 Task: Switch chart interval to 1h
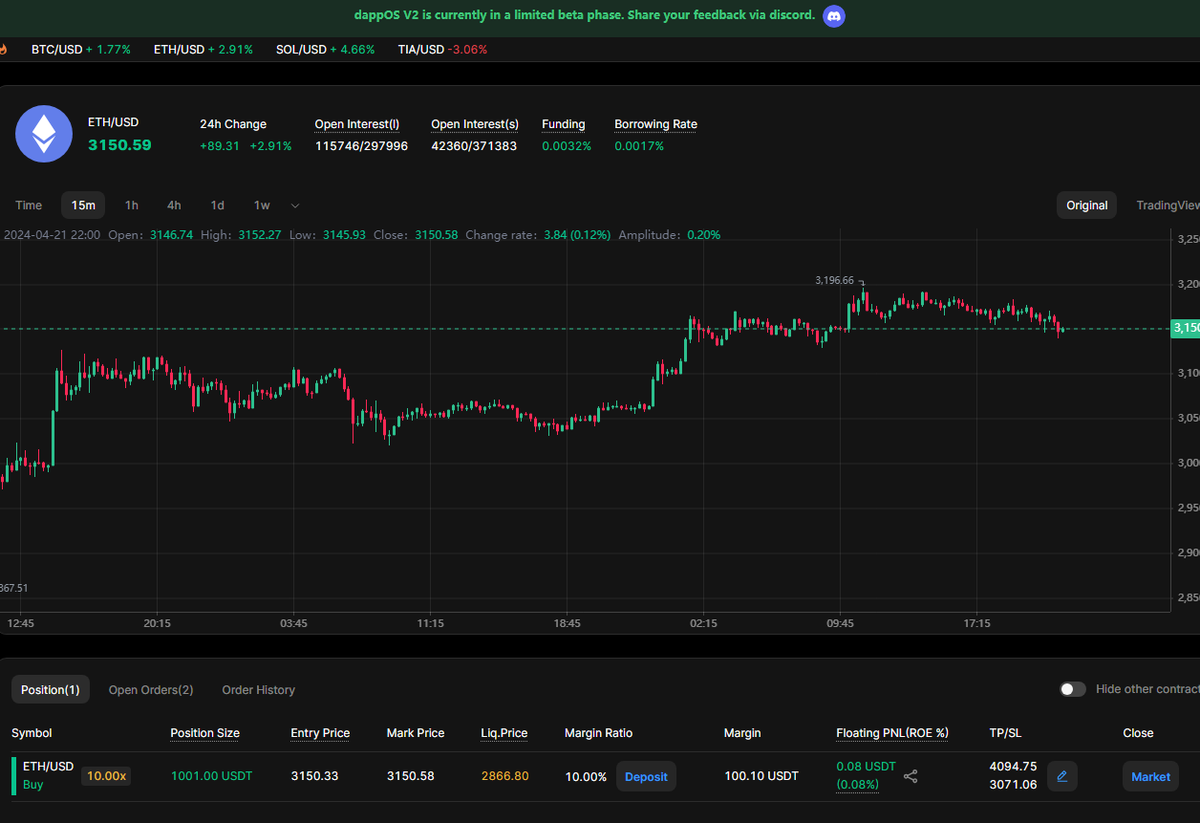pyautogui.click(x=132, y=205)
